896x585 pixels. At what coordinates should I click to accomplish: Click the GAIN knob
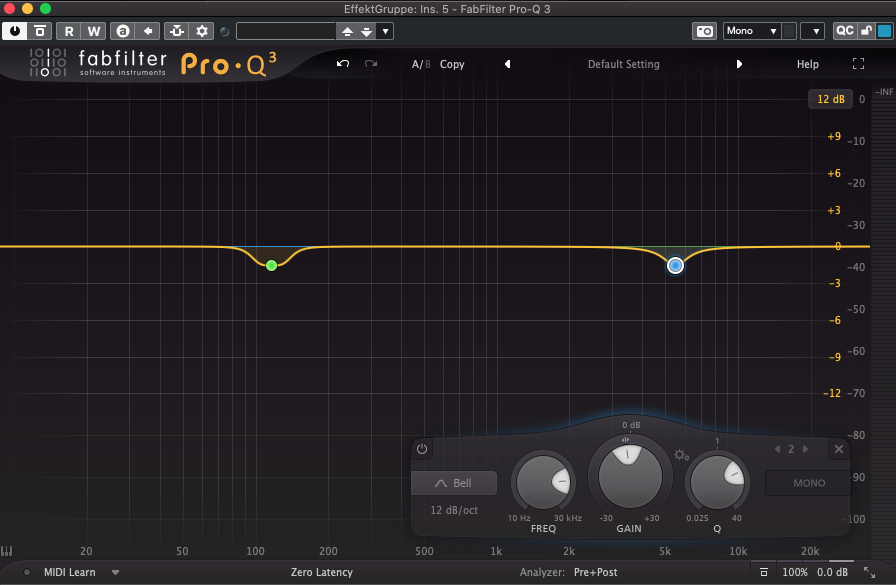coord(630,476)
